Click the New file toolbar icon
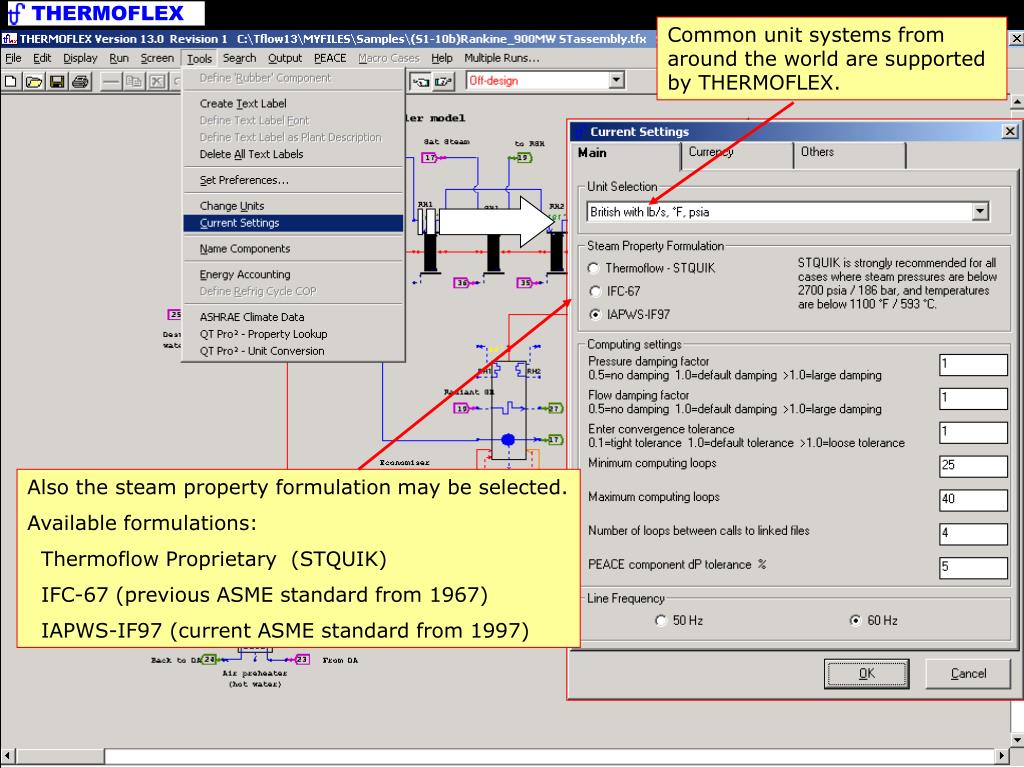The height and width of the screenshot is (768, 1024). click(10, 82)
